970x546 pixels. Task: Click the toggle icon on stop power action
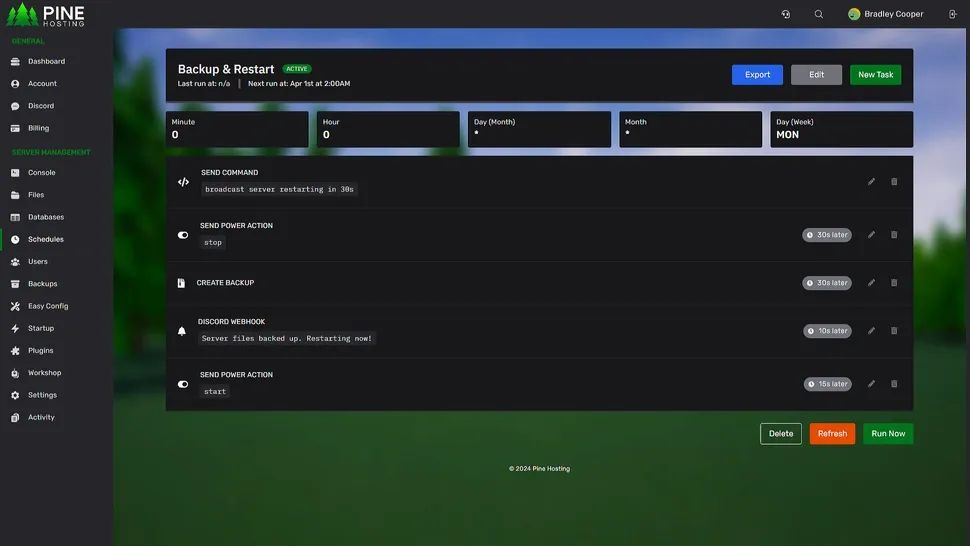pyautogui.click(x=183, y=235)
